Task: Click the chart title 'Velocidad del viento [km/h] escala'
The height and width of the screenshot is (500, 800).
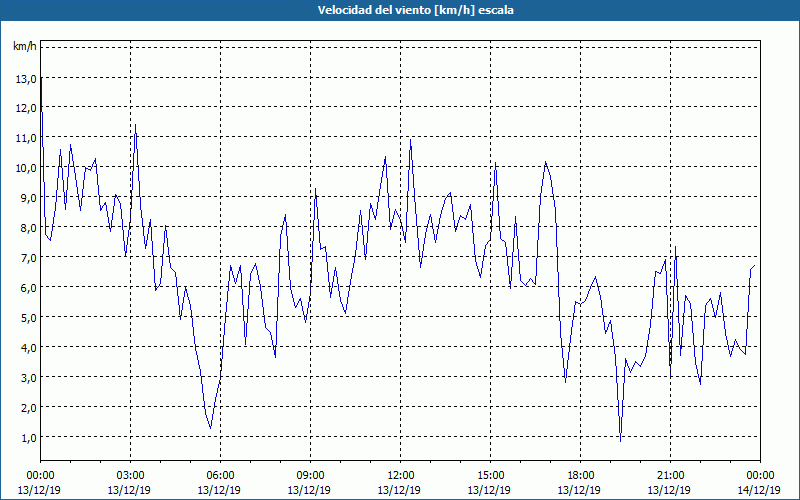Action: pyautogui.click(x=415, y=10)
